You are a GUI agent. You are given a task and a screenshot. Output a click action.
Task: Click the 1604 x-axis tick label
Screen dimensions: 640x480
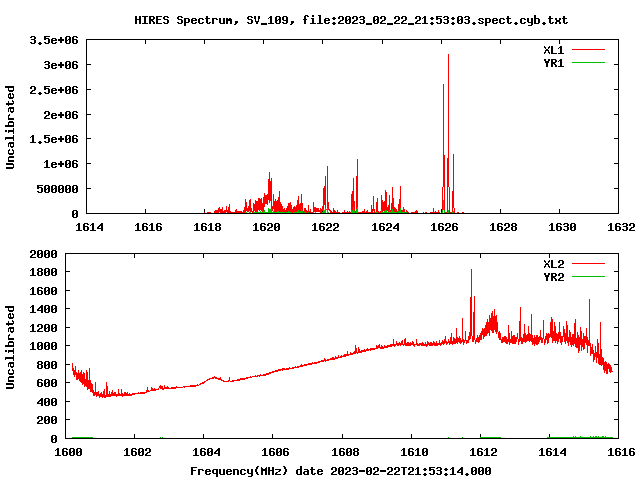coord(206,452)
